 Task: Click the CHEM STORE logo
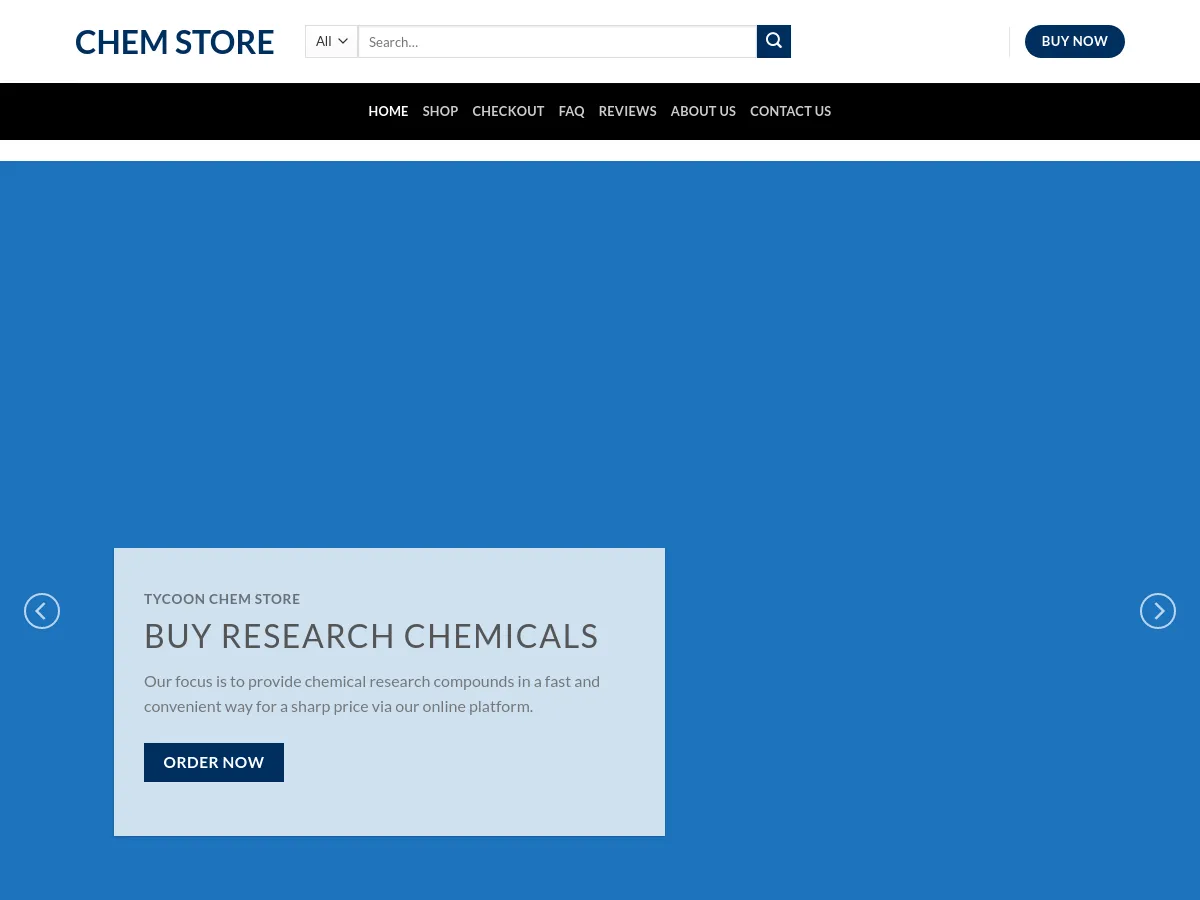174,41
